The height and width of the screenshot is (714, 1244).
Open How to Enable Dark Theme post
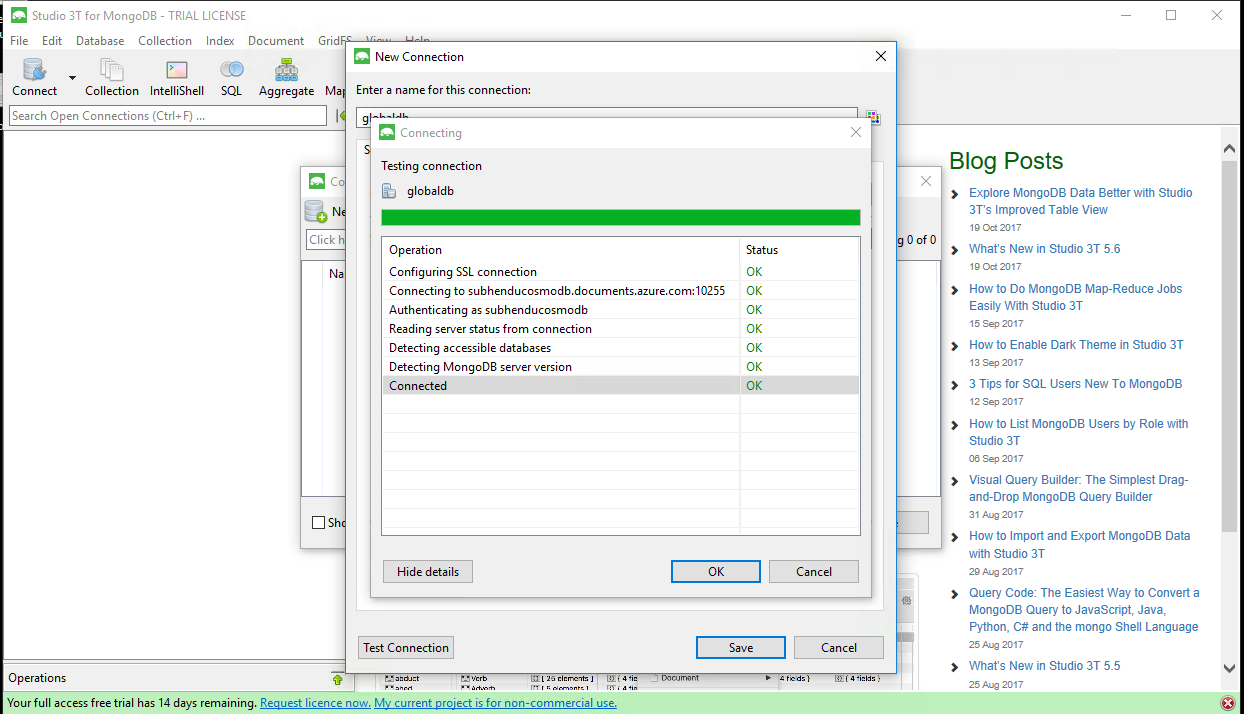point(1076,345)
